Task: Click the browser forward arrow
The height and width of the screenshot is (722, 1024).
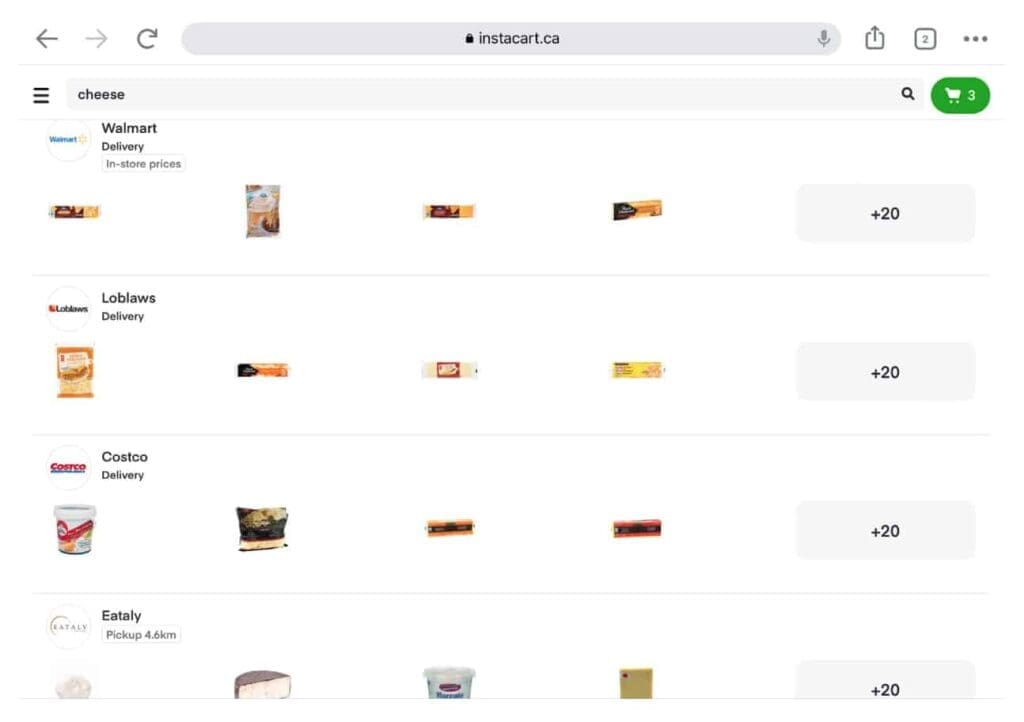Action: (x=96, y=39)
